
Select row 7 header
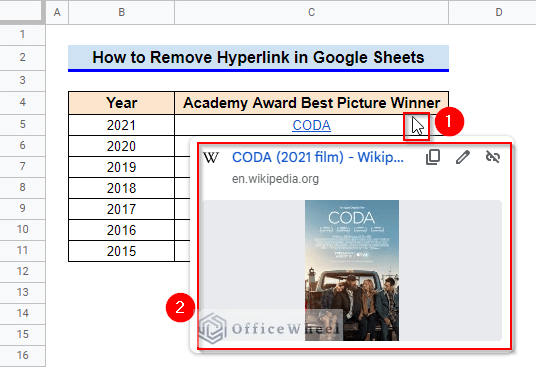(22, 166)
